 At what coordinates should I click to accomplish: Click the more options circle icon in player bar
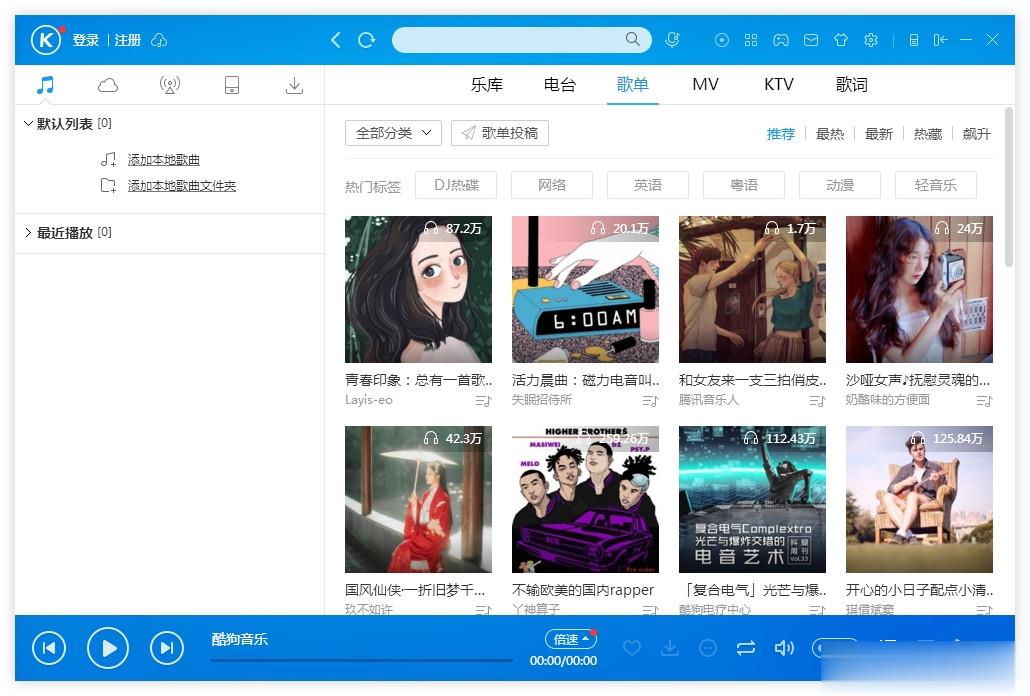click(707, 648)
